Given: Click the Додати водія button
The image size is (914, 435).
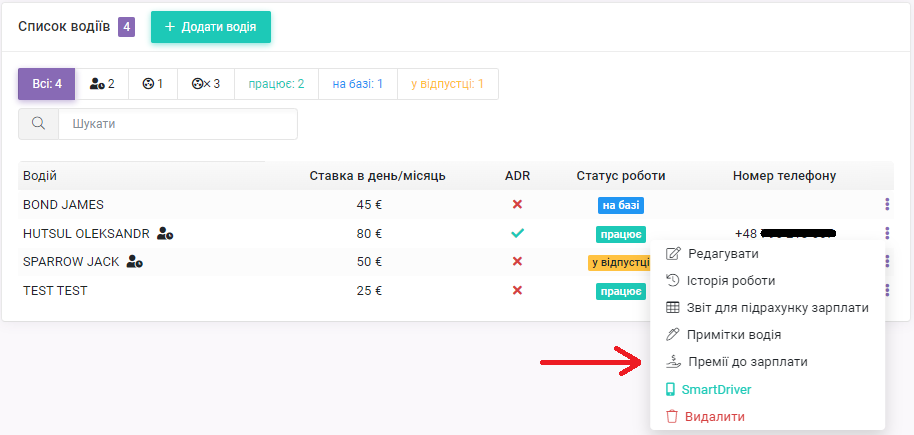Looking at the screenshot, I should 210,27.
